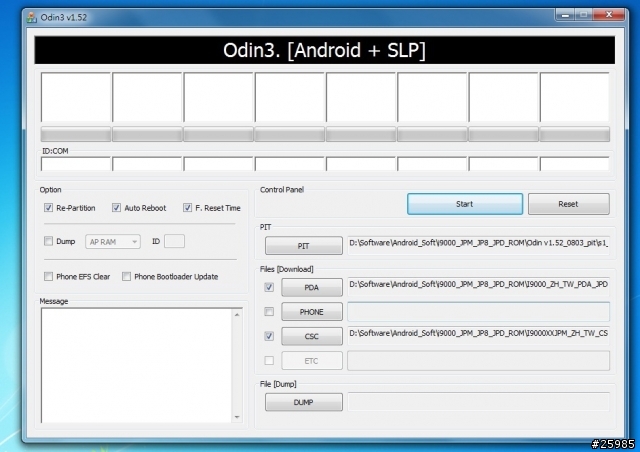Image resolution: width=640 pixels, height=452 pixels.
Task: Click the DUMP file button
Action: tap(304, 402)
